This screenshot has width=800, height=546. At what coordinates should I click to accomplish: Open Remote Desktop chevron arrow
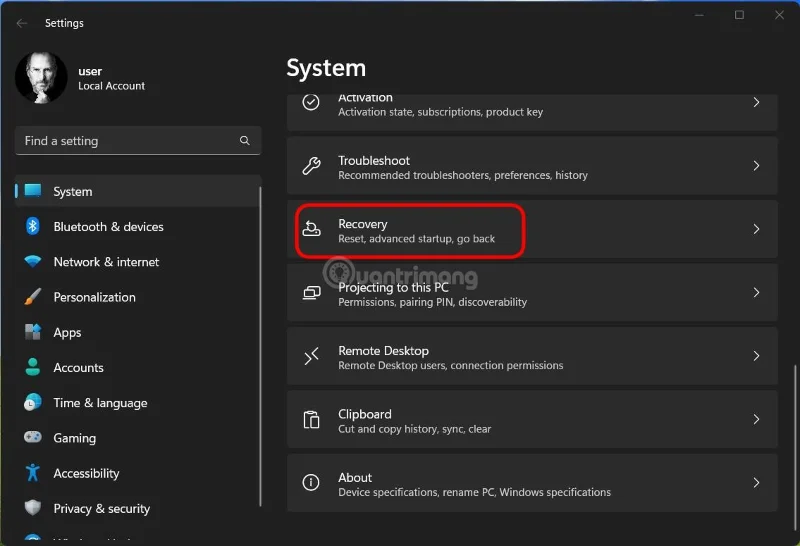pos(756,356)
